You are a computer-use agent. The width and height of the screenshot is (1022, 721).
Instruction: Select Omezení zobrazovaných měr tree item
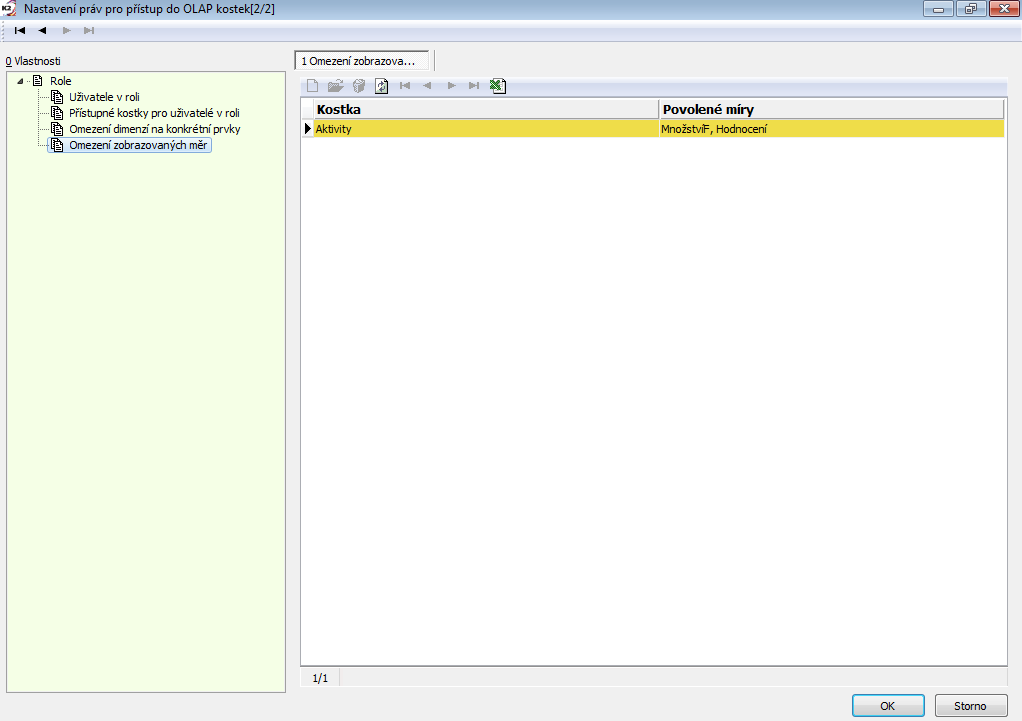(138, 145)
